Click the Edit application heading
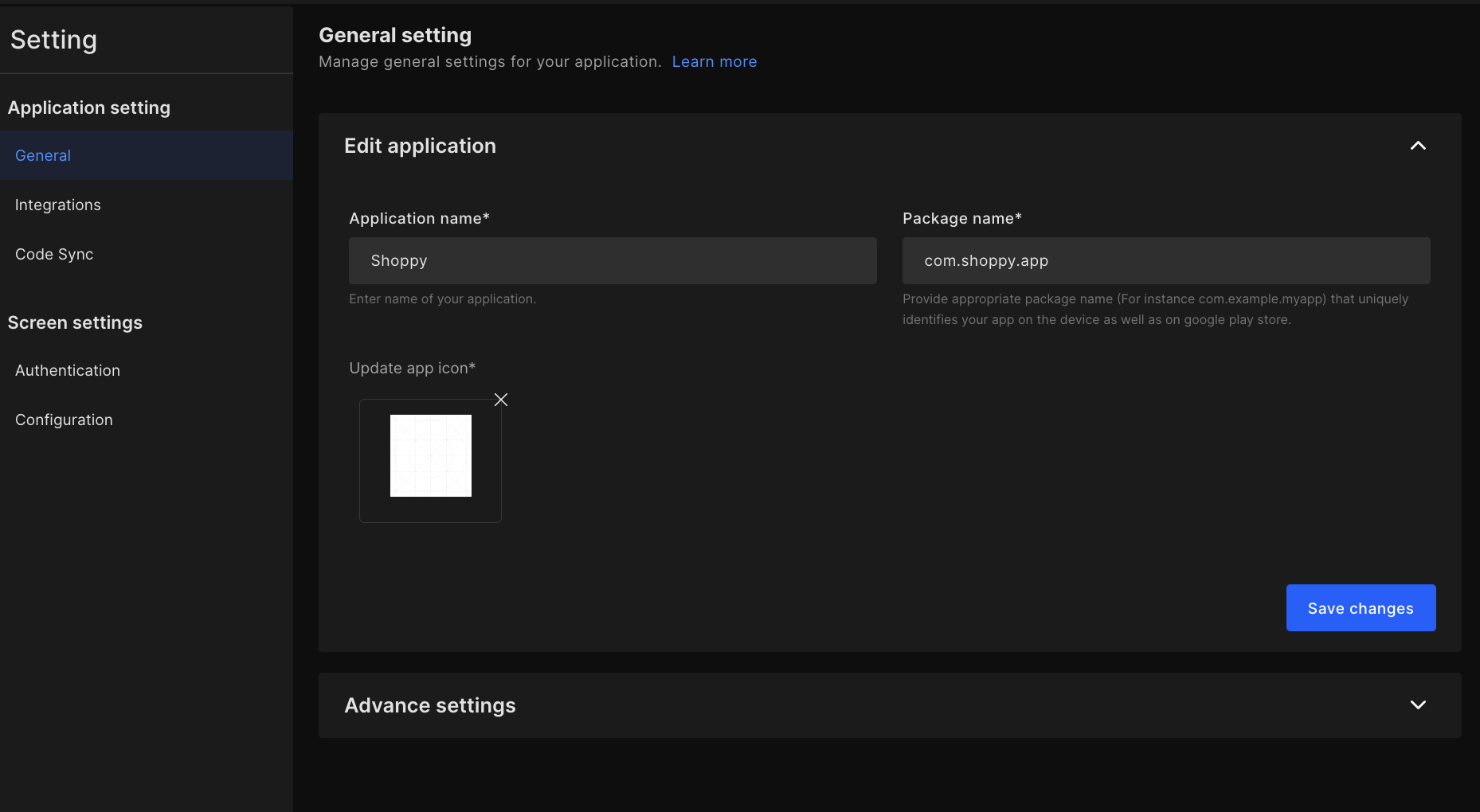 click(420, 146)
